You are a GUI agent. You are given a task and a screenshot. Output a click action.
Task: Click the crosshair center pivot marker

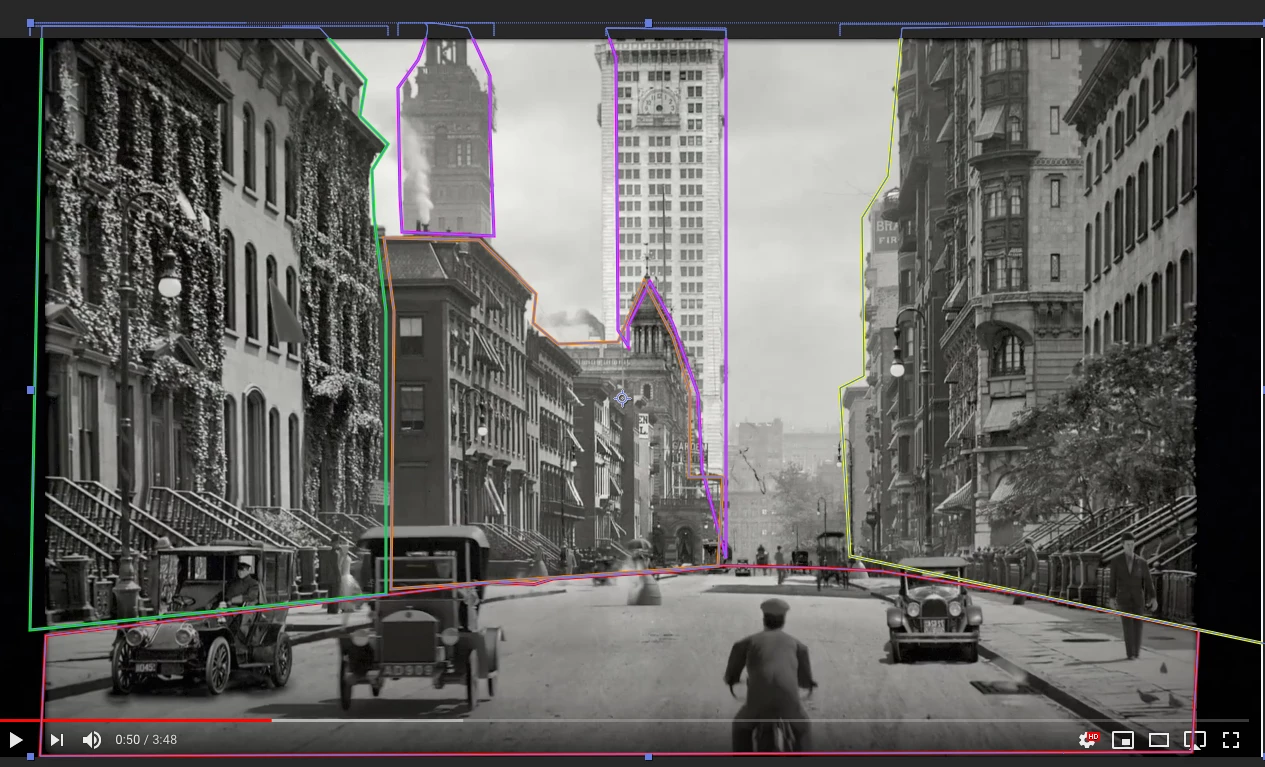(x=622, y=399)
